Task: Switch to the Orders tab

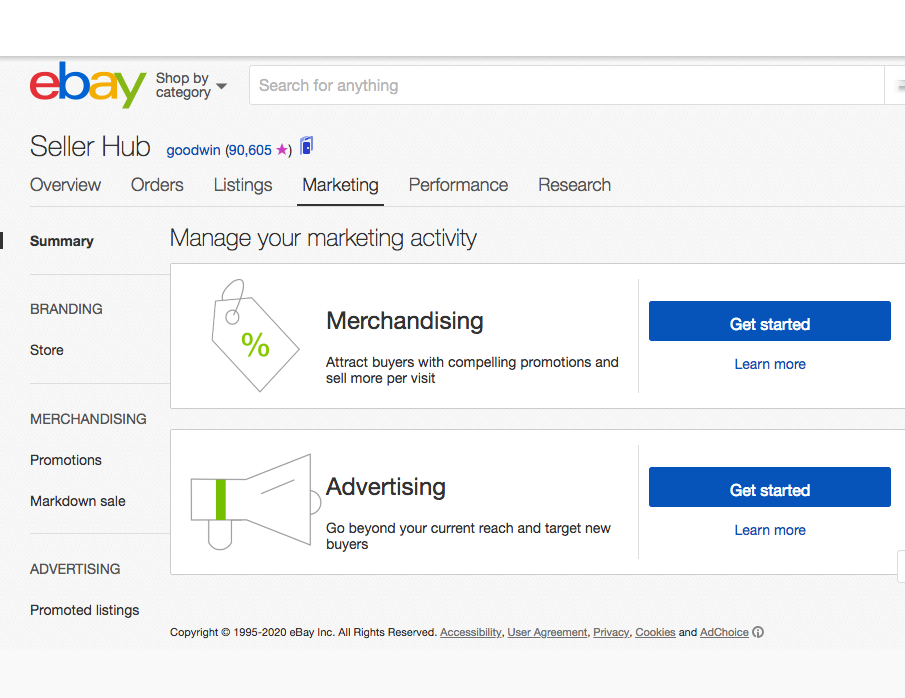Action: (x=157, y=185)
